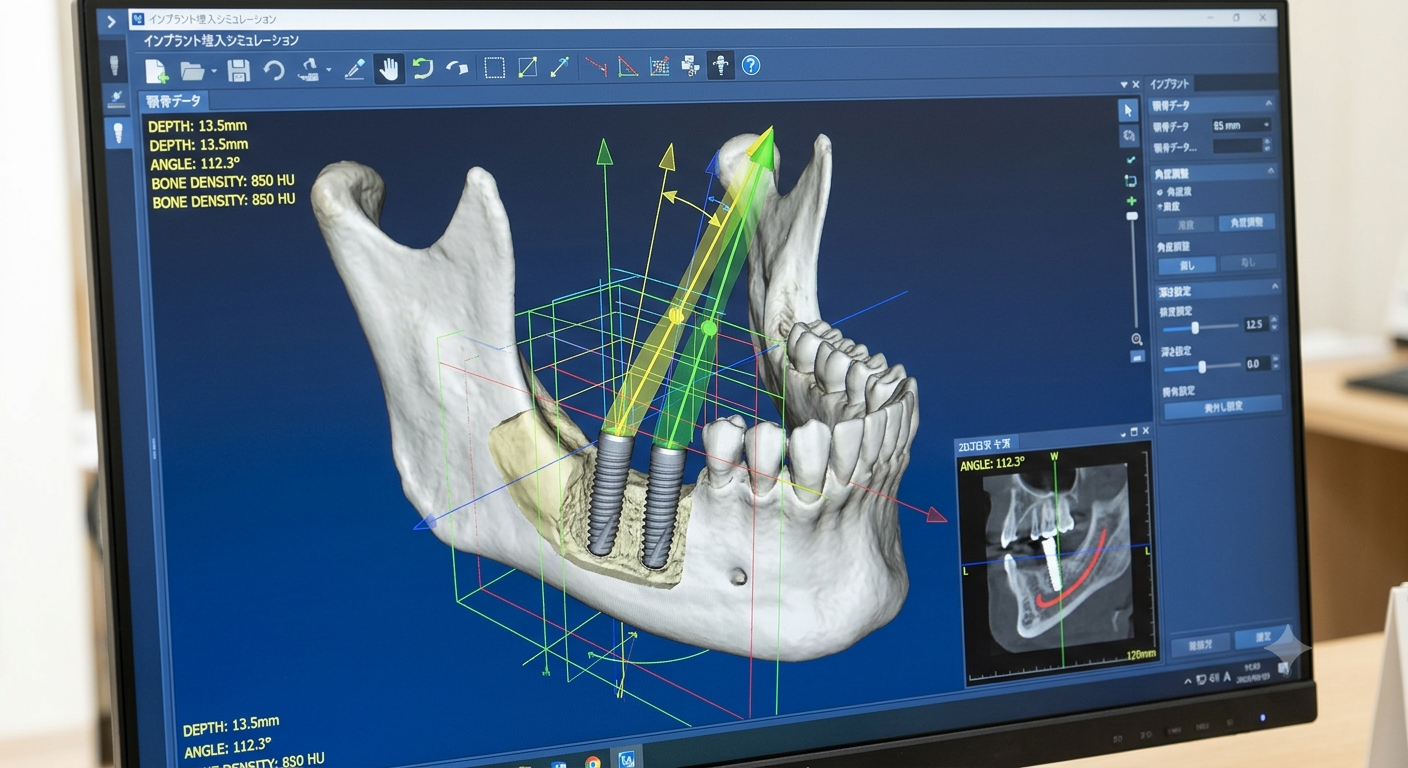Switch to the 顎骨データ viewport tab

coord(173,101)
